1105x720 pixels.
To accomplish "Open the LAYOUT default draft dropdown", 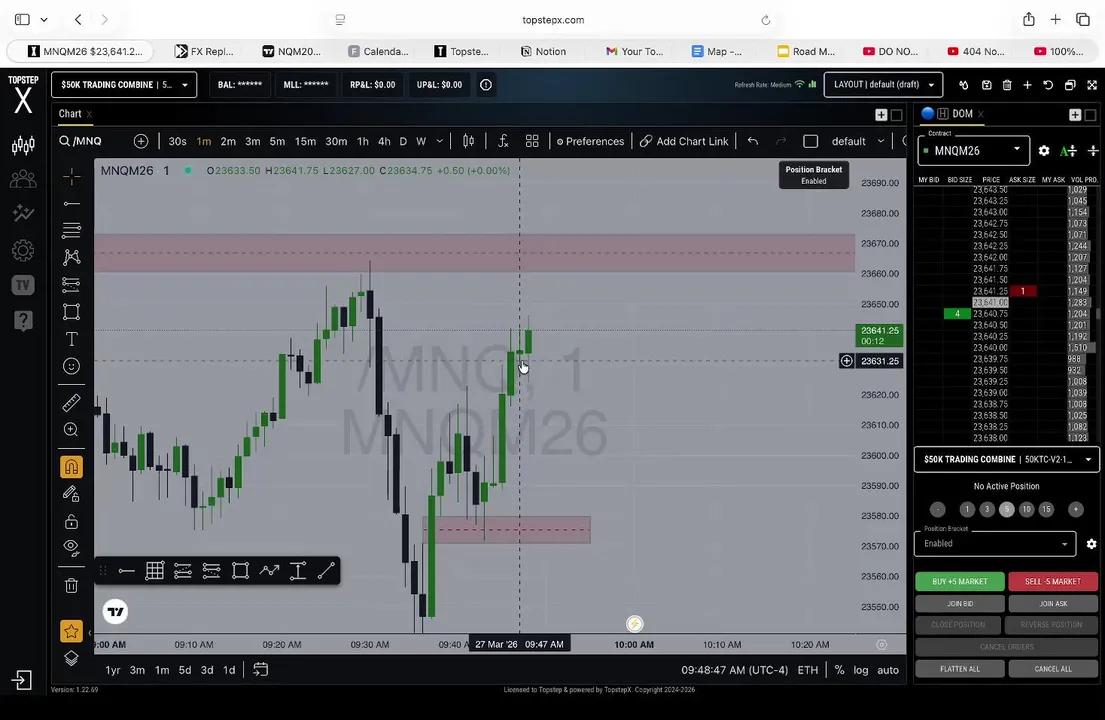I will click(x=883, y=85).
